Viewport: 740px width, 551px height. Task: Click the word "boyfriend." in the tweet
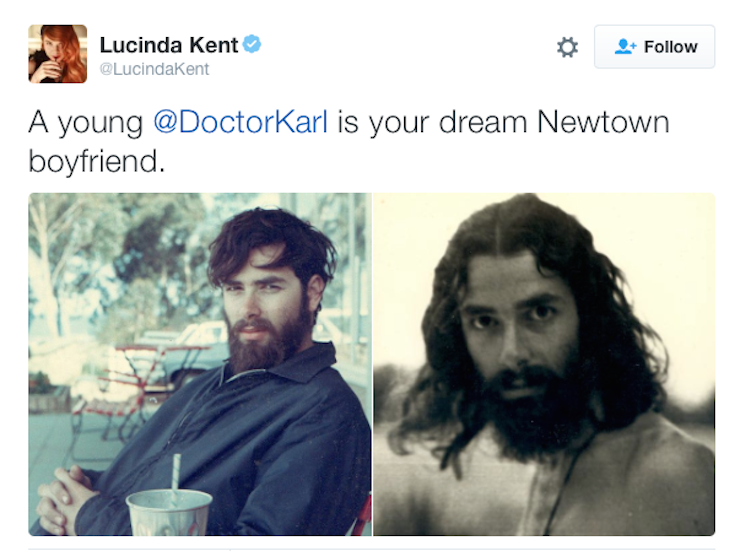(x=96, y=162)
